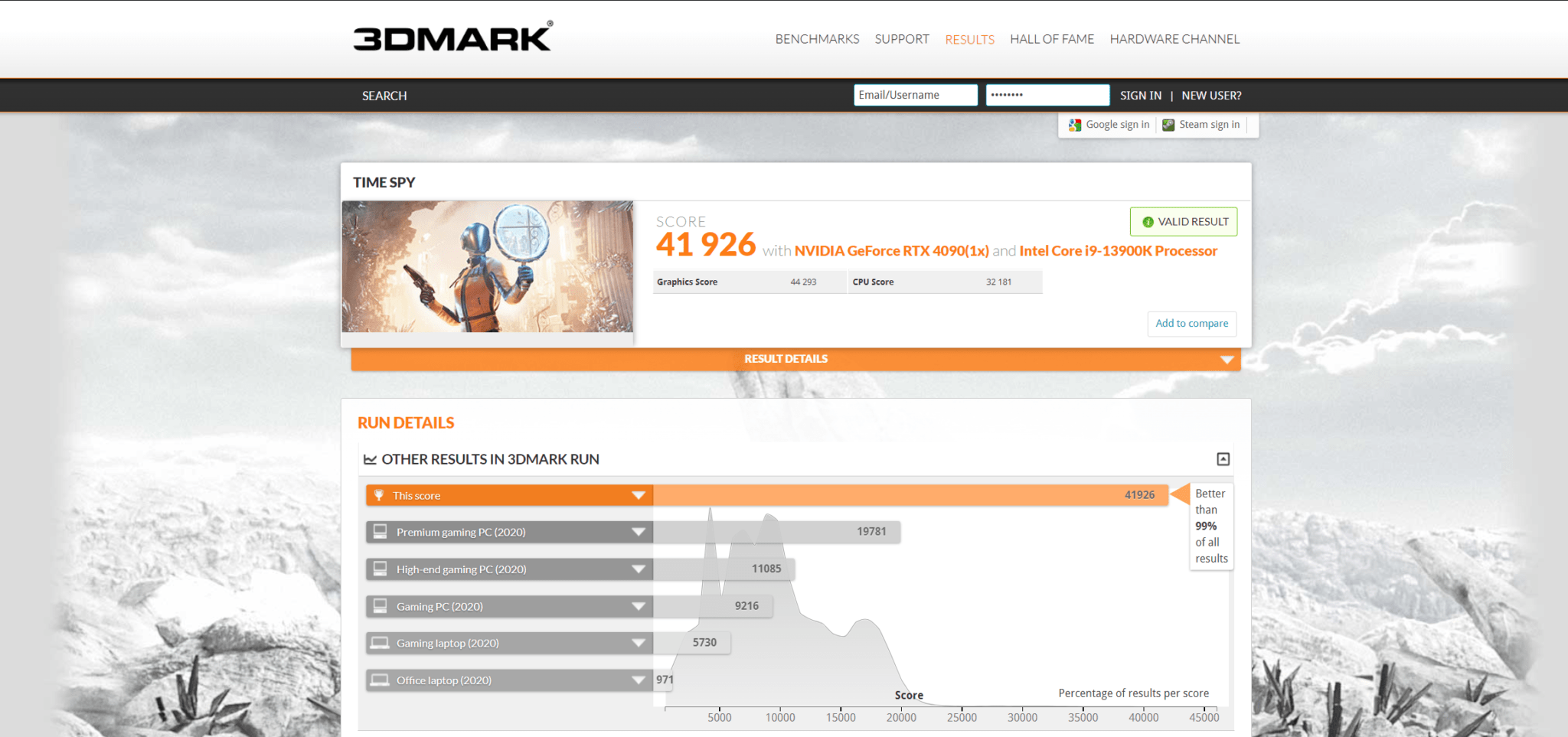Expand the Gaming laptop (2020) dropdown
The image size is (1568, 737).
tap(638, 643)
